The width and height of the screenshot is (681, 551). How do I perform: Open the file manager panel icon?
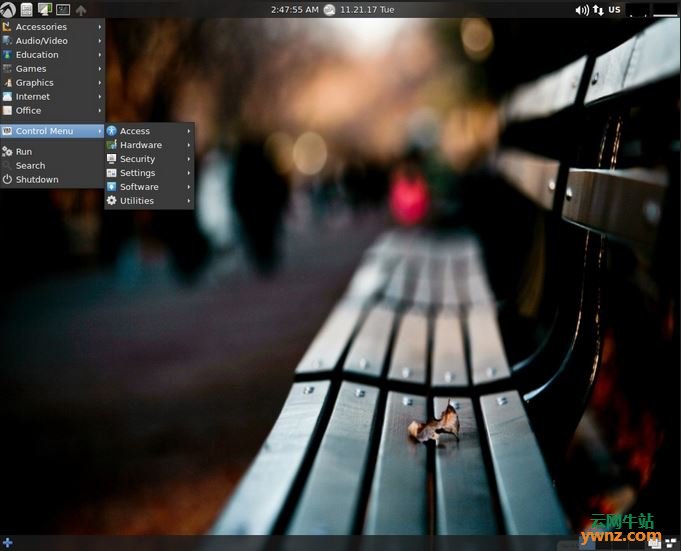26,9
